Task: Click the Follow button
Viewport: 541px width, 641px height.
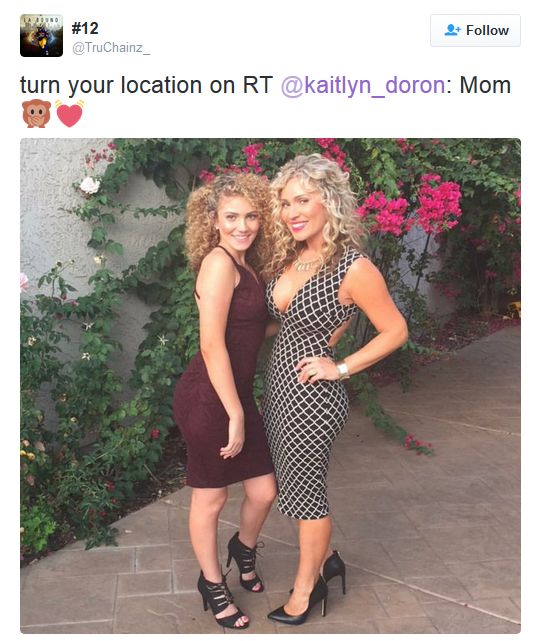Action: [475, 30]
